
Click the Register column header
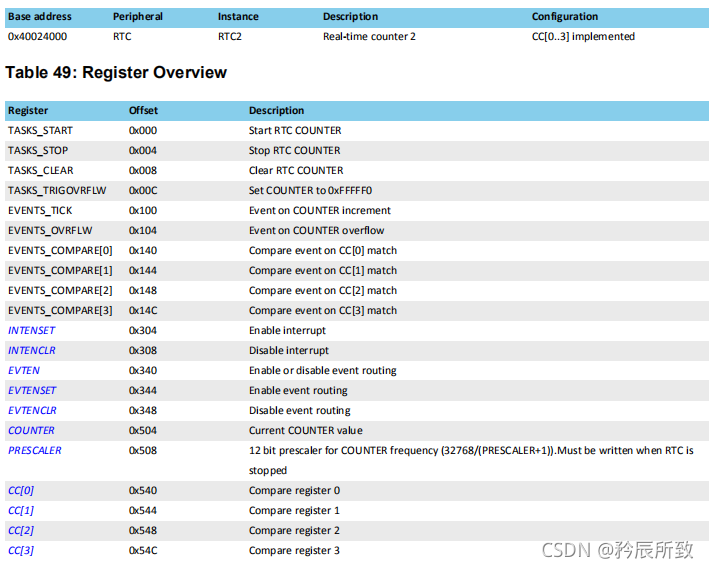pyautogui.click(x=28, y=111)
